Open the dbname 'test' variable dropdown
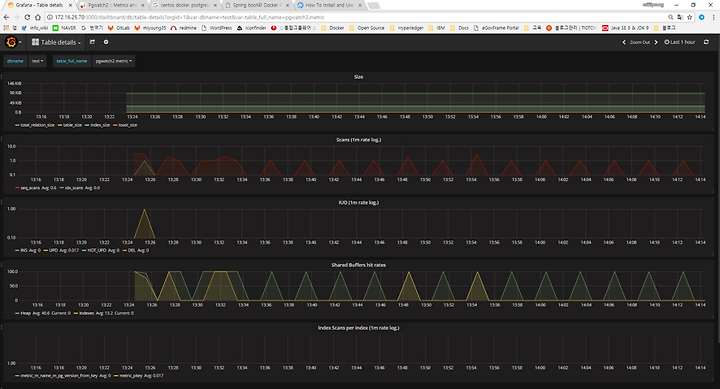This screenshot has width=720, height=389. tap(38, 61)
